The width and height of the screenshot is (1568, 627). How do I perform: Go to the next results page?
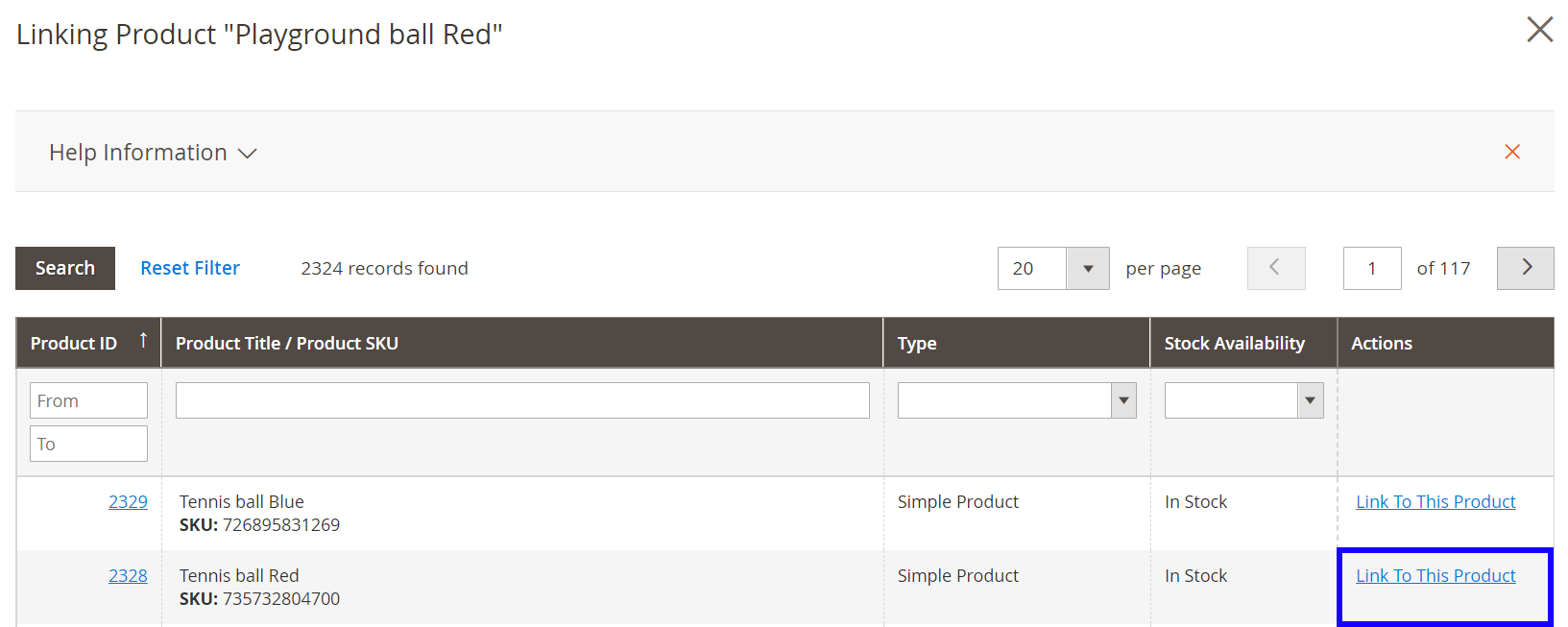1525,268
